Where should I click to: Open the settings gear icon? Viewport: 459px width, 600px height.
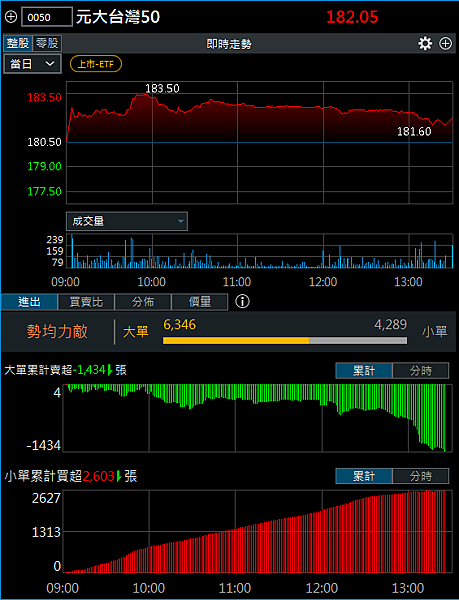click(x=425, y=44)
